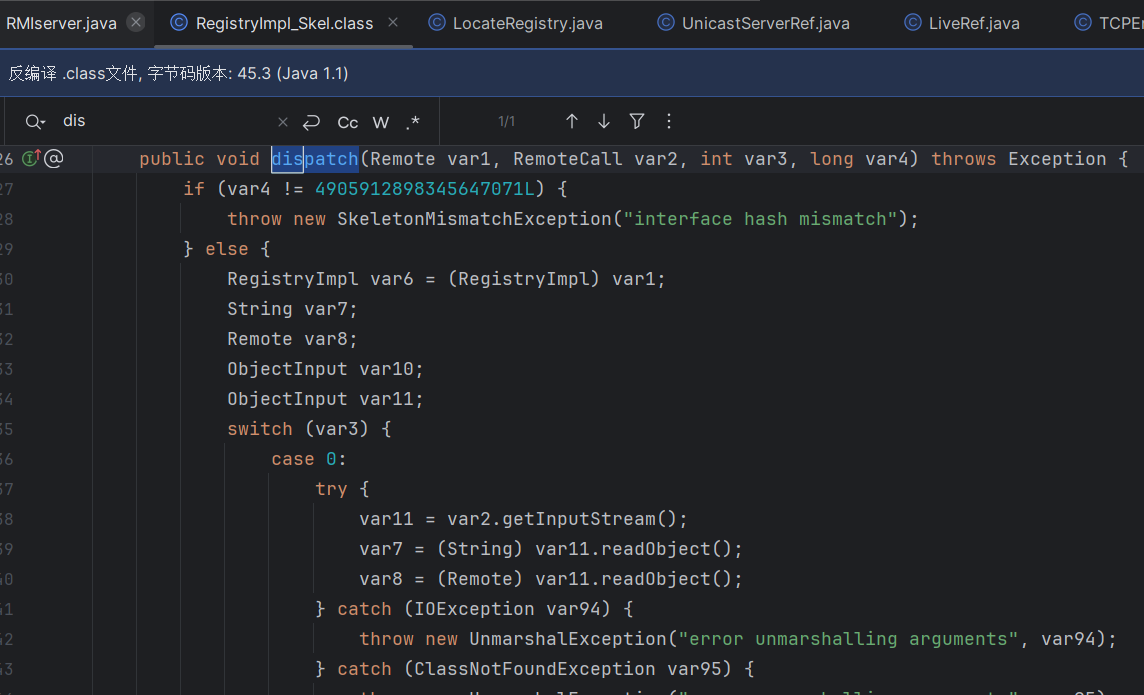This screenshot has width=1144, height=695.
Task: Click the green interface icon in the gutter
Action: coord(30,158)
